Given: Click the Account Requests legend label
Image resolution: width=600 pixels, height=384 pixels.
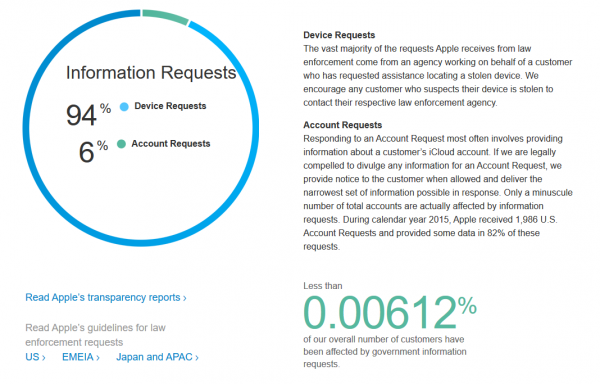Looking at the screenshot, I should [x=171, y=144].
